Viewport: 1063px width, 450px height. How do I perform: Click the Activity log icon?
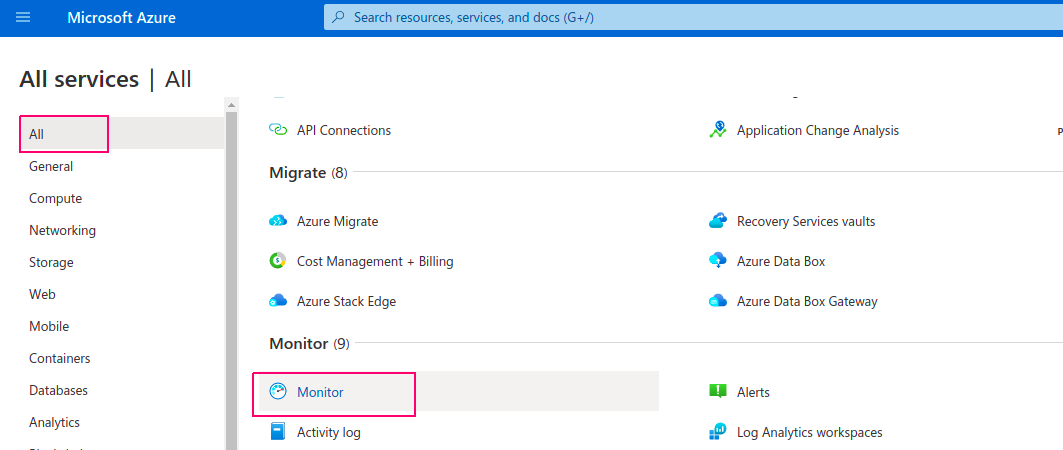(278, 432)
